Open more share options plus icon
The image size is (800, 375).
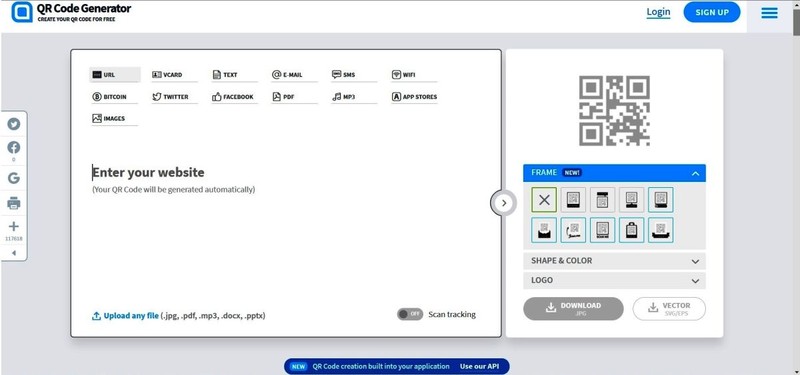point(14,227)
